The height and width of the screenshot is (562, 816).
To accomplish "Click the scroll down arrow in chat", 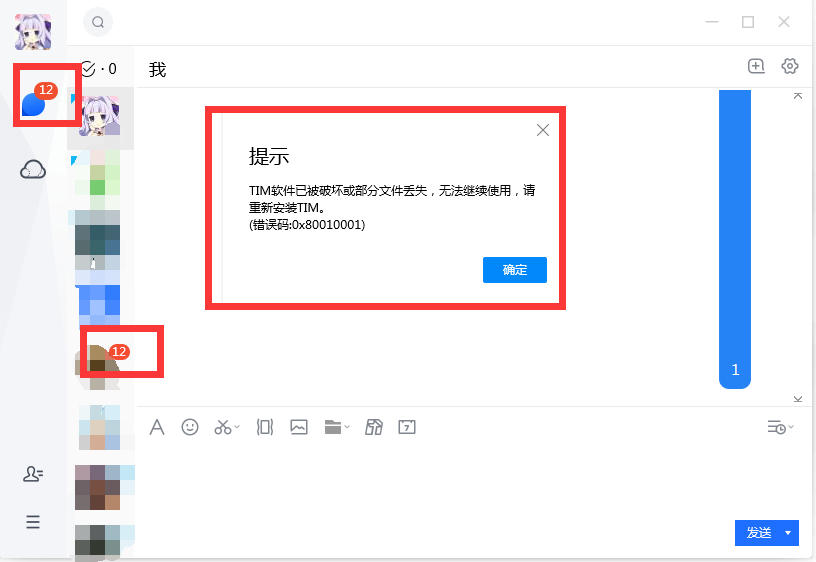I will 798,399.
